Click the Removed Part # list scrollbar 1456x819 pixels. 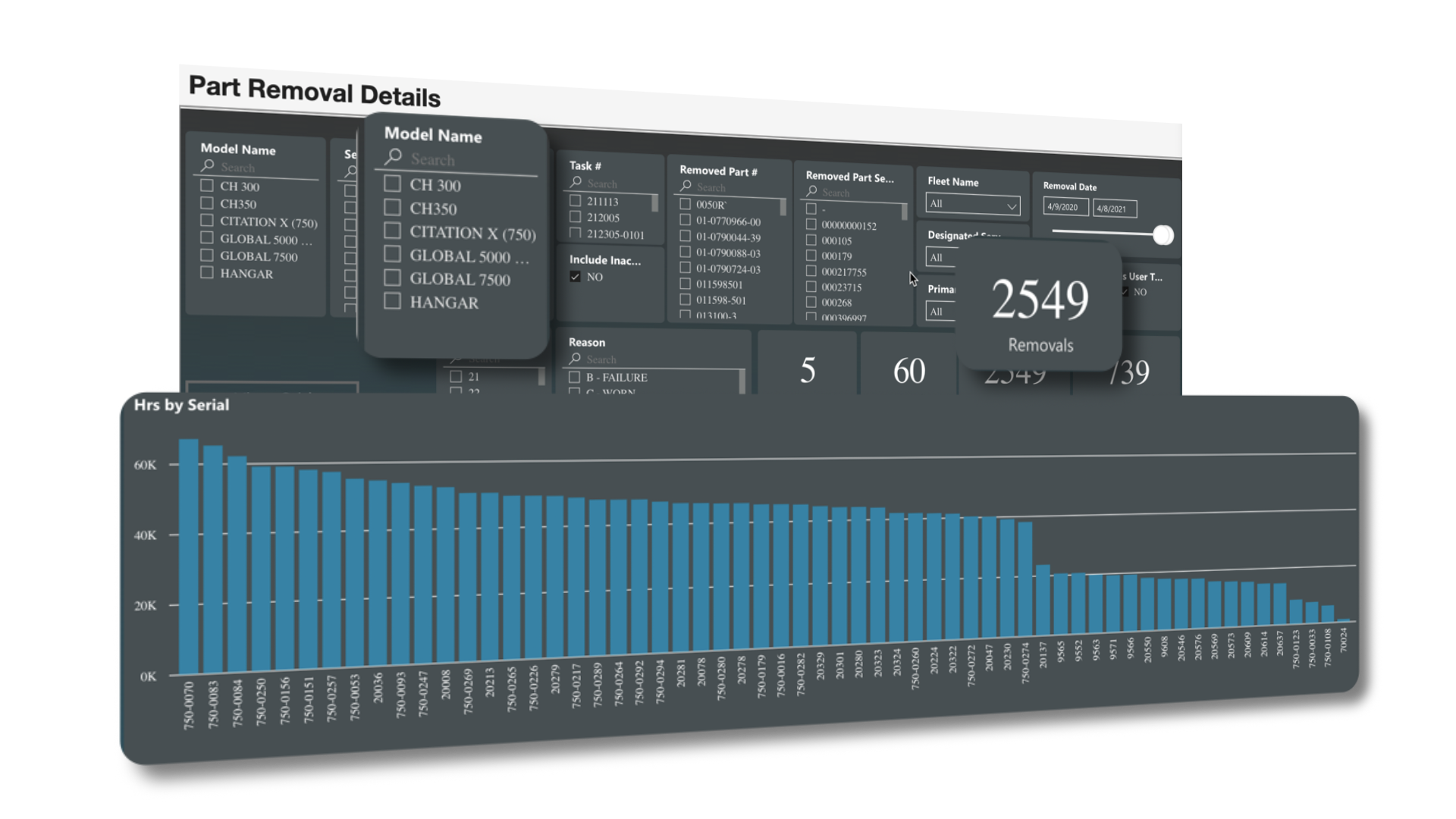[783, 207]
